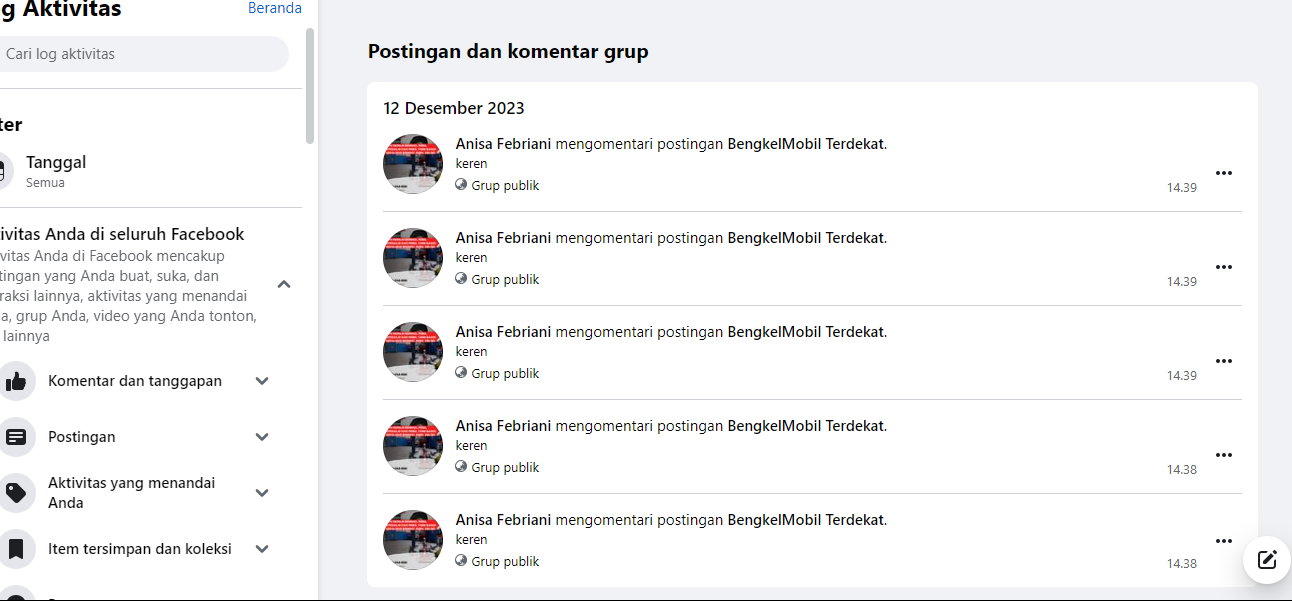Open BengkelMobil Terdekat group link in first entry
1292x601 pixels.
tap(805, 144)
